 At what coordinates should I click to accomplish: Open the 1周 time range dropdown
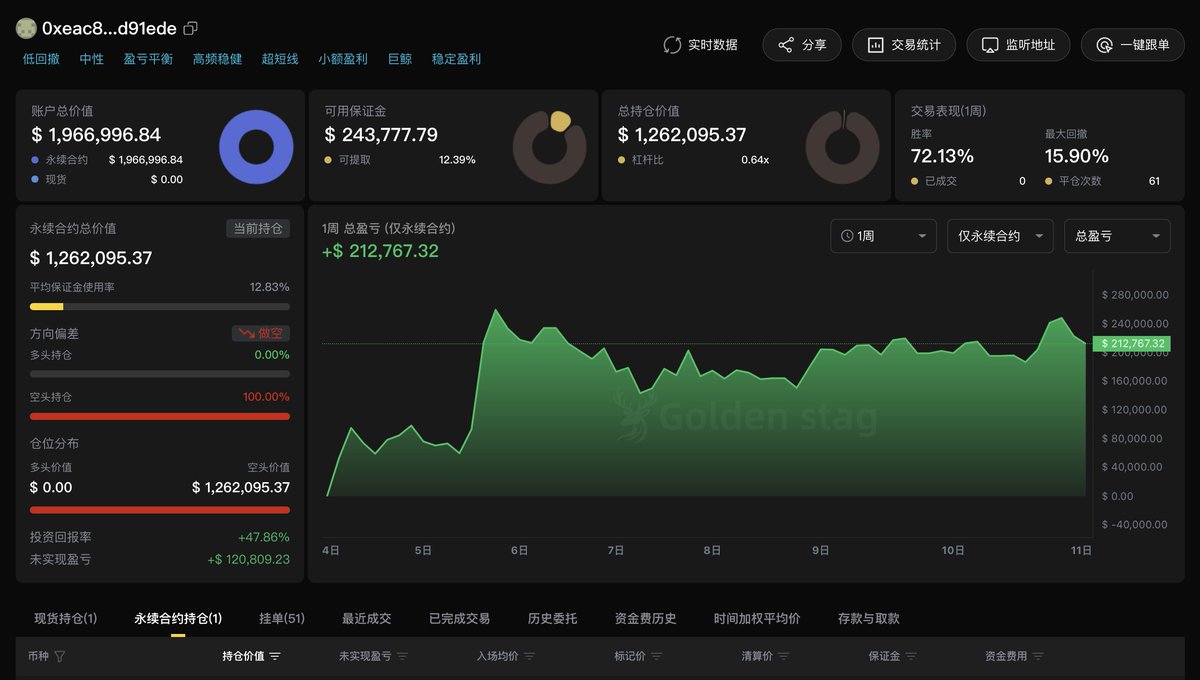[883, 236]
